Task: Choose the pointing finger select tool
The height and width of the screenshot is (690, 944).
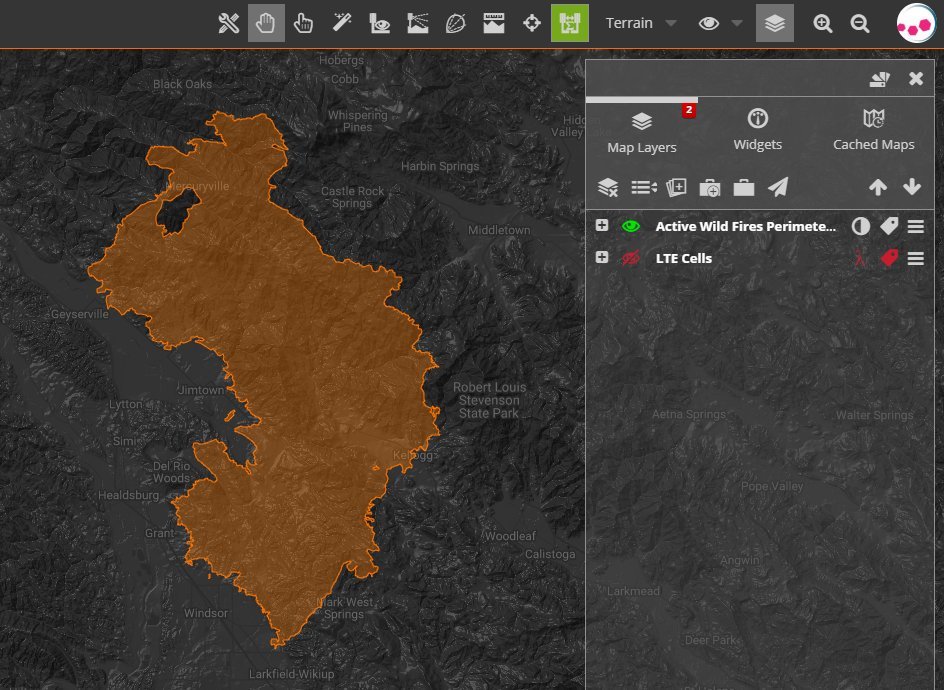Action: [x=303, y=23]
